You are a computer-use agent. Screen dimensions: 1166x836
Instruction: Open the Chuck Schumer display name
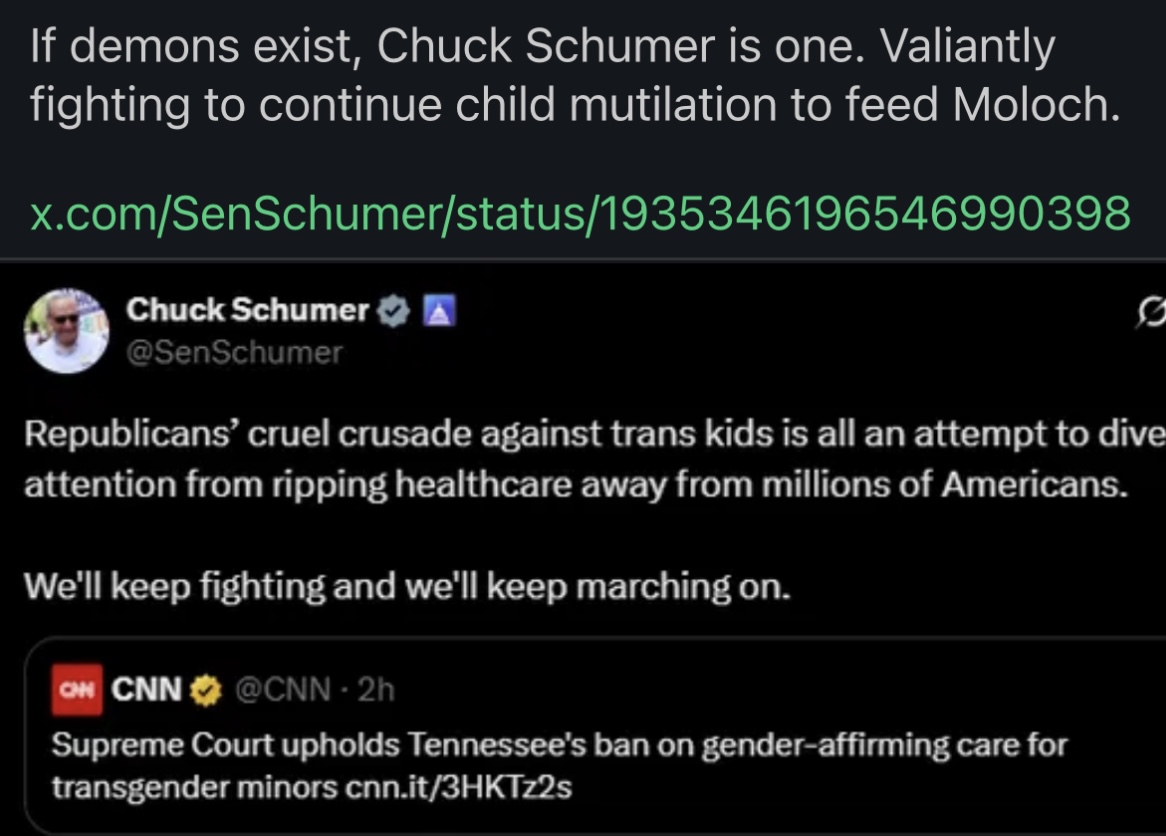(247, 311)
